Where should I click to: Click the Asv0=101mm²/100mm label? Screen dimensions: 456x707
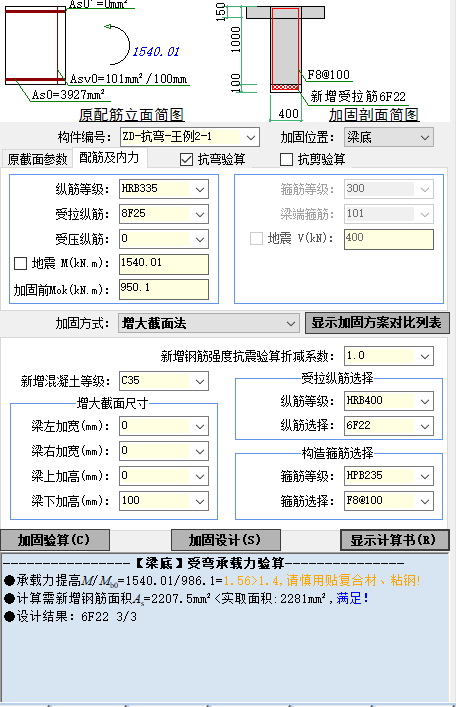128,79
